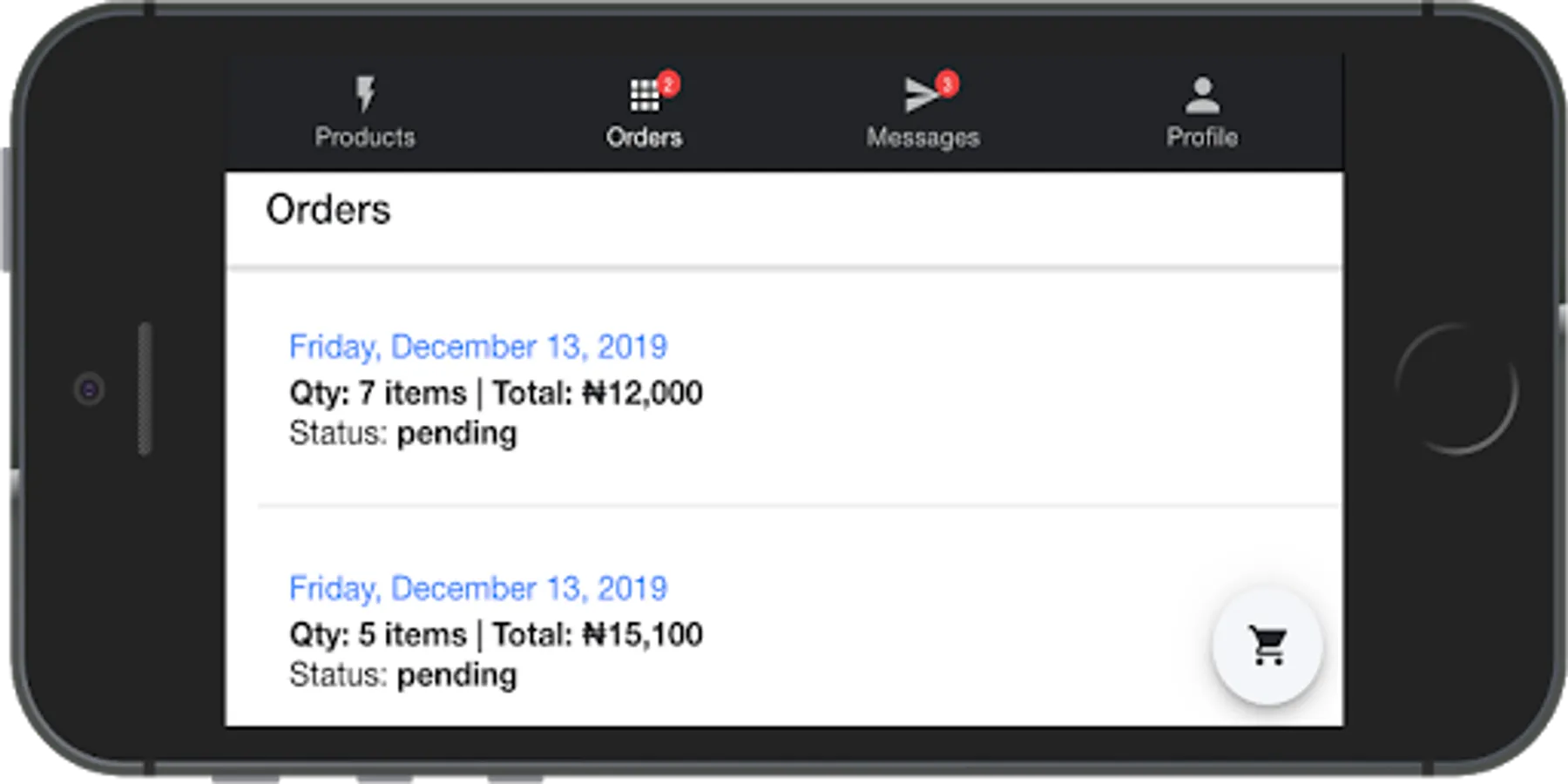Image resolution: width=1568 pixels, height=784 pixels.
Task: Tap the Profile person icon
Action: click(x=1202, y=96)
